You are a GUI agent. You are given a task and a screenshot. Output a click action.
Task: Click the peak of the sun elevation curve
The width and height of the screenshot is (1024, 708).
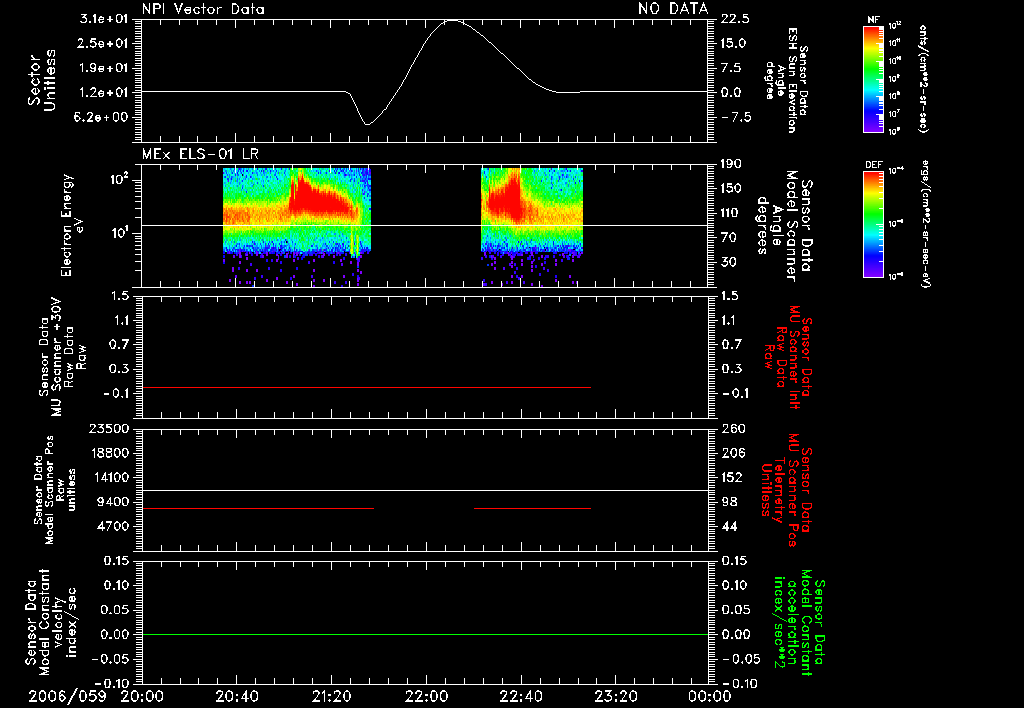tap(452, 20)
